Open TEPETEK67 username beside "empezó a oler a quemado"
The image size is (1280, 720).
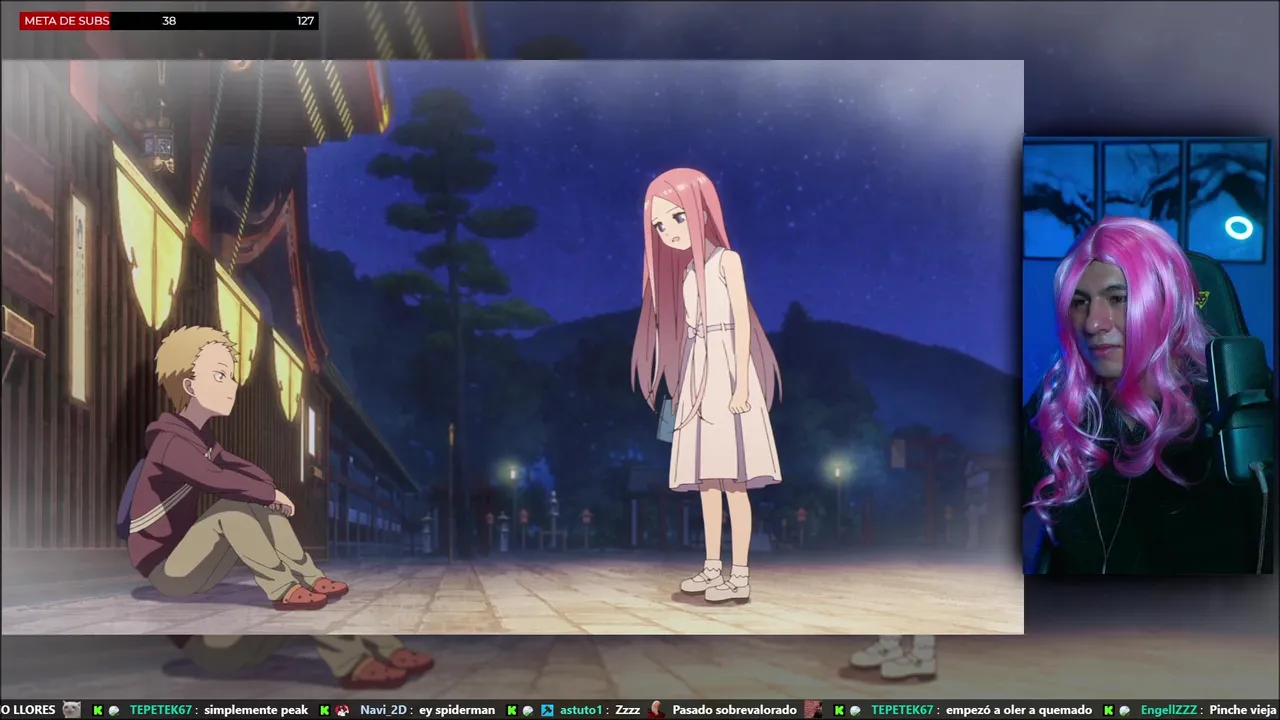pyautogui.click(x=904, y=710)
